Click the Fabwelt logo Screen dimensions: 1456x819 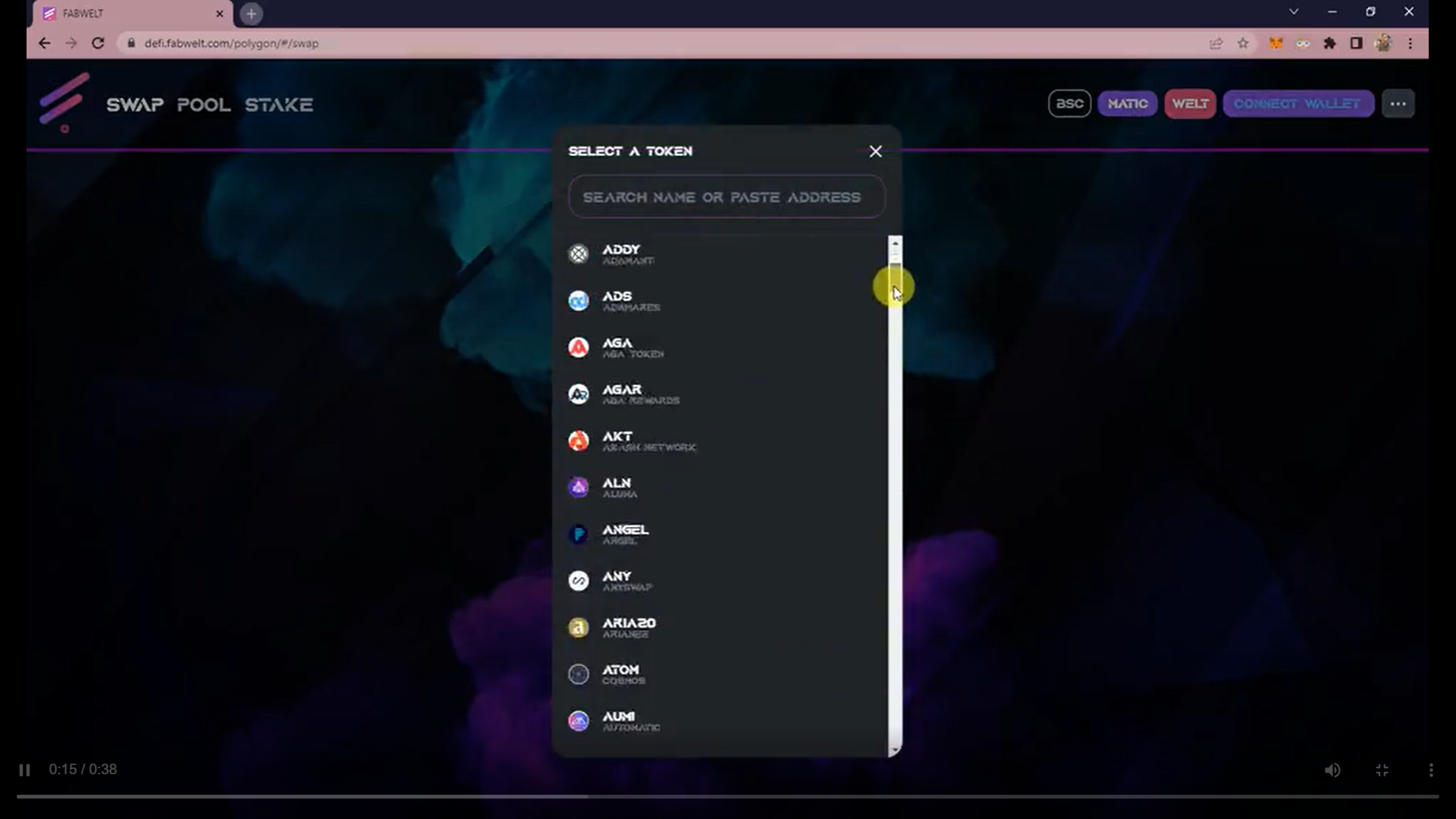64,102
